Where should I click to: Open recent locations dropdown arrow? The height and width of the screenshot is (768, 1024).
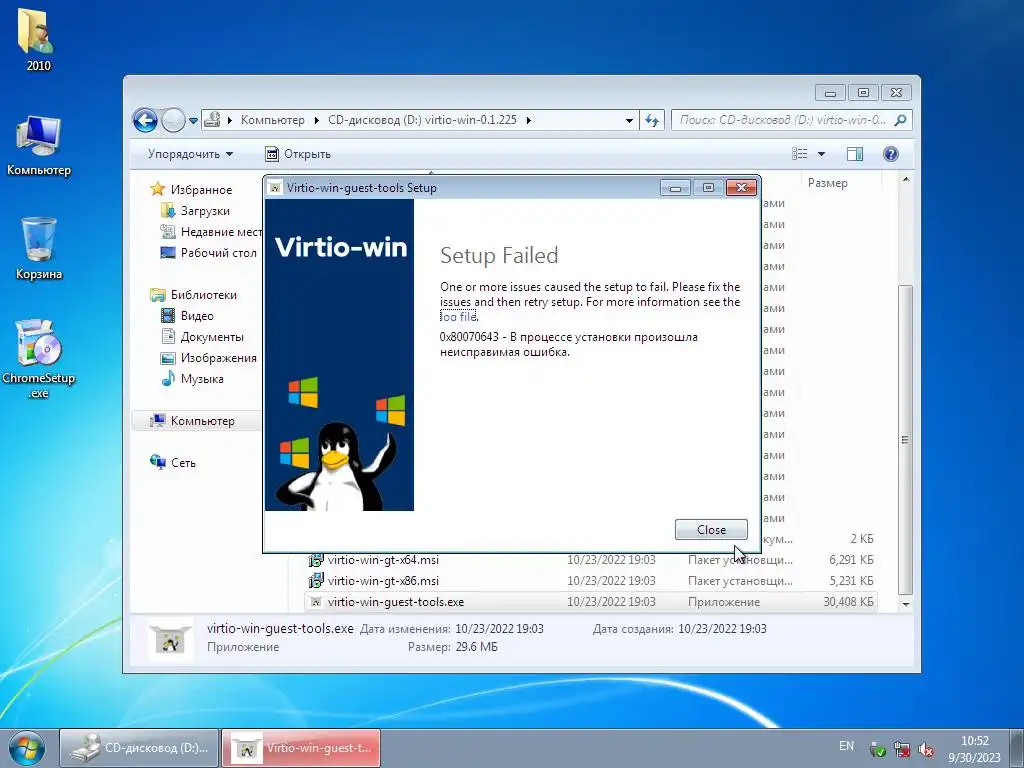(193, 121)
